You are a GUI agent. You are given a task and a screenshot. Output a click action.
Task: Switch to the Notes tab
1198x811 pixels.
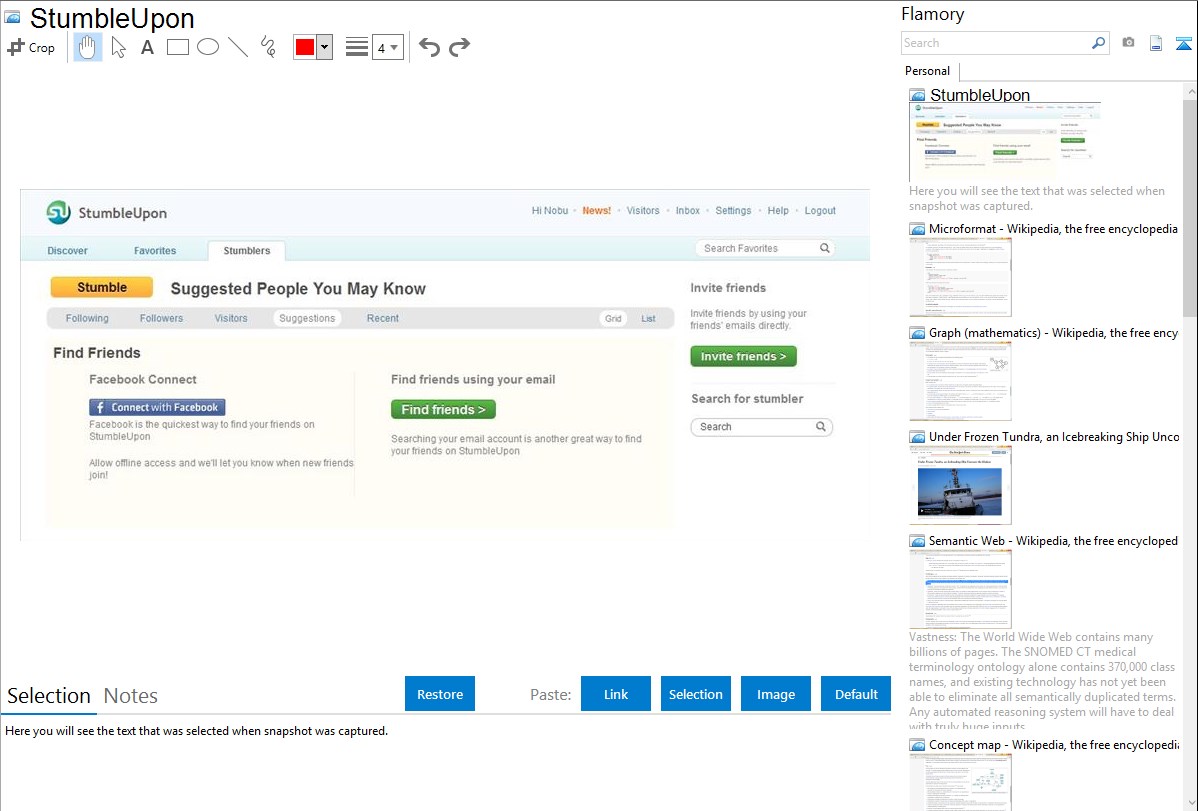click(131, 696)
